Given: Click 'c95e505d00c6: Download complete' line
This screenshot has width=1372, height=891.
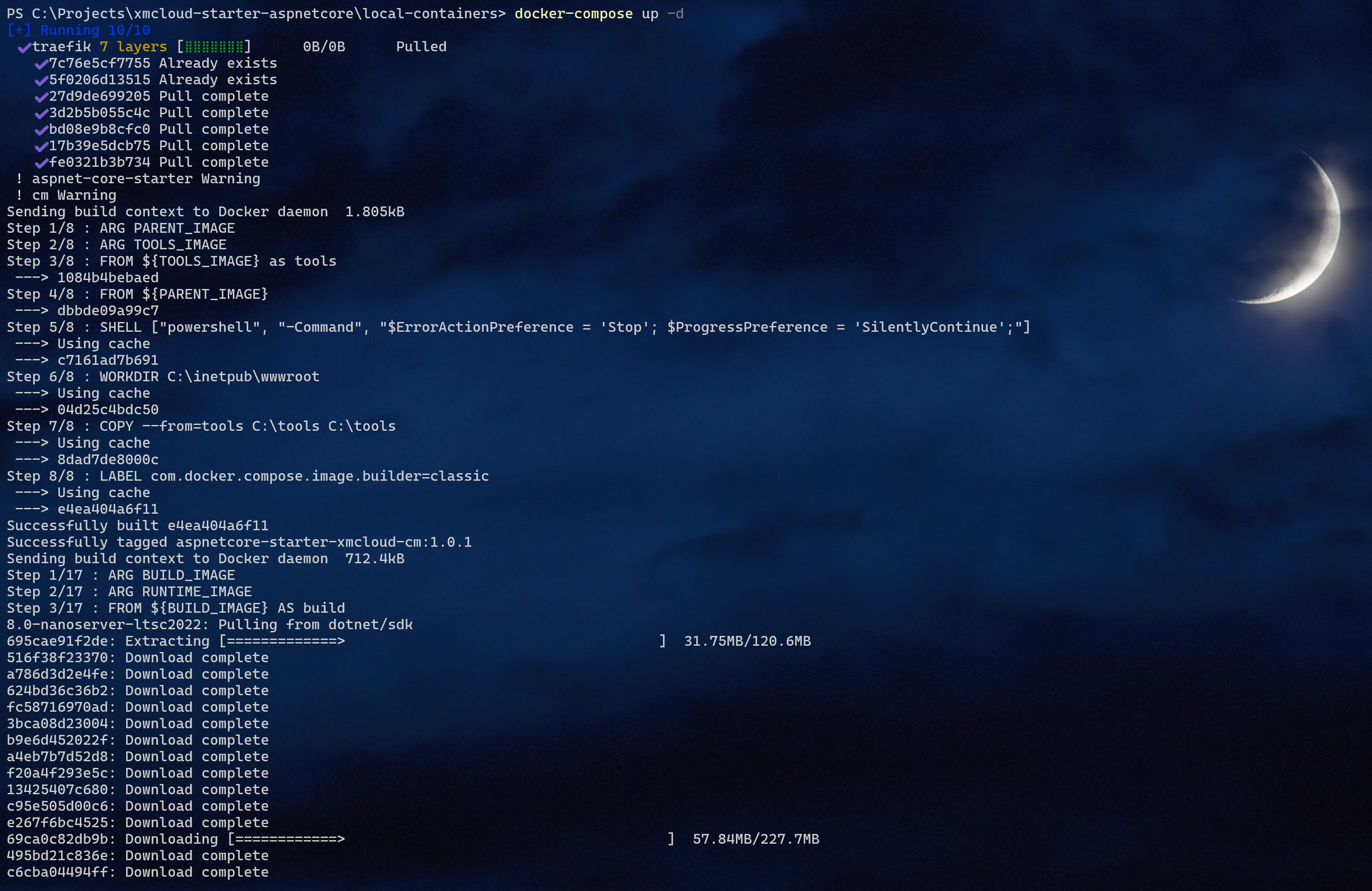Looking at the screenshot, I should [138, 806].
